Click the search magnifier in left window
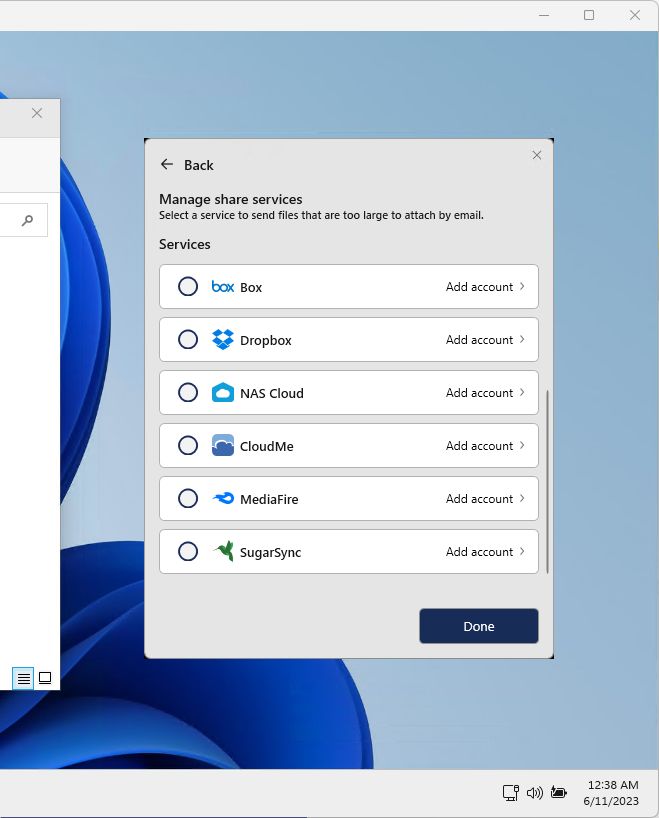The image size is (659, 818). (27, 220)
